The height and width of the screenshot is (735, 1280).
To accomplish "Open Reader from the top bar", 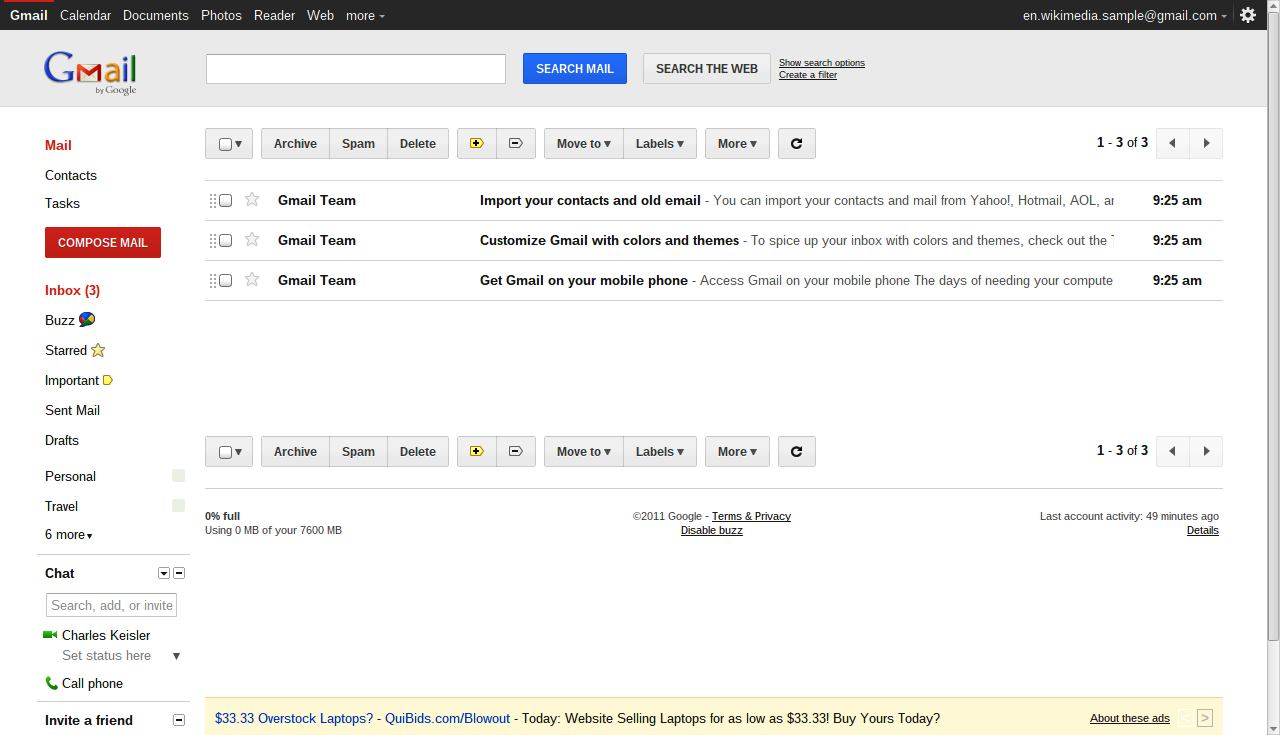I will click(274, 15).
